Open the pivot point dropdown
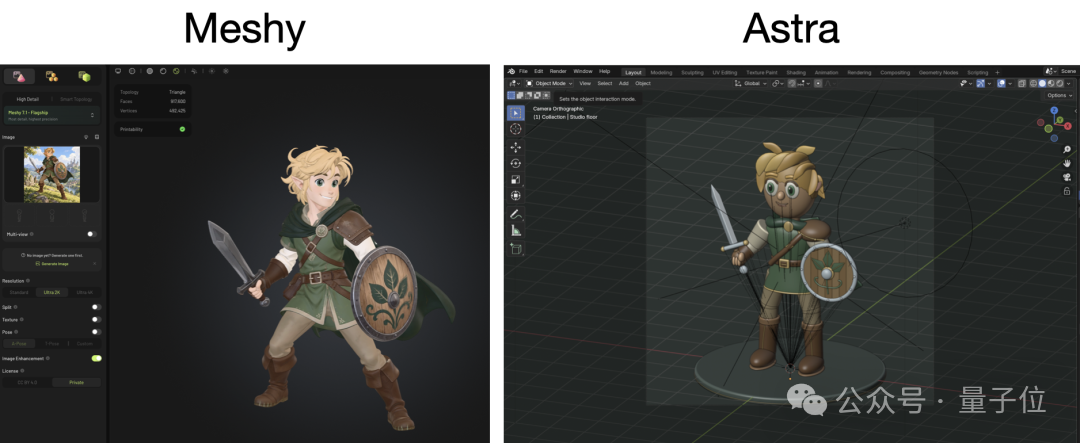Image resolution: width=1080 pixels, height=443 pixels. click(x=778, y=83)
